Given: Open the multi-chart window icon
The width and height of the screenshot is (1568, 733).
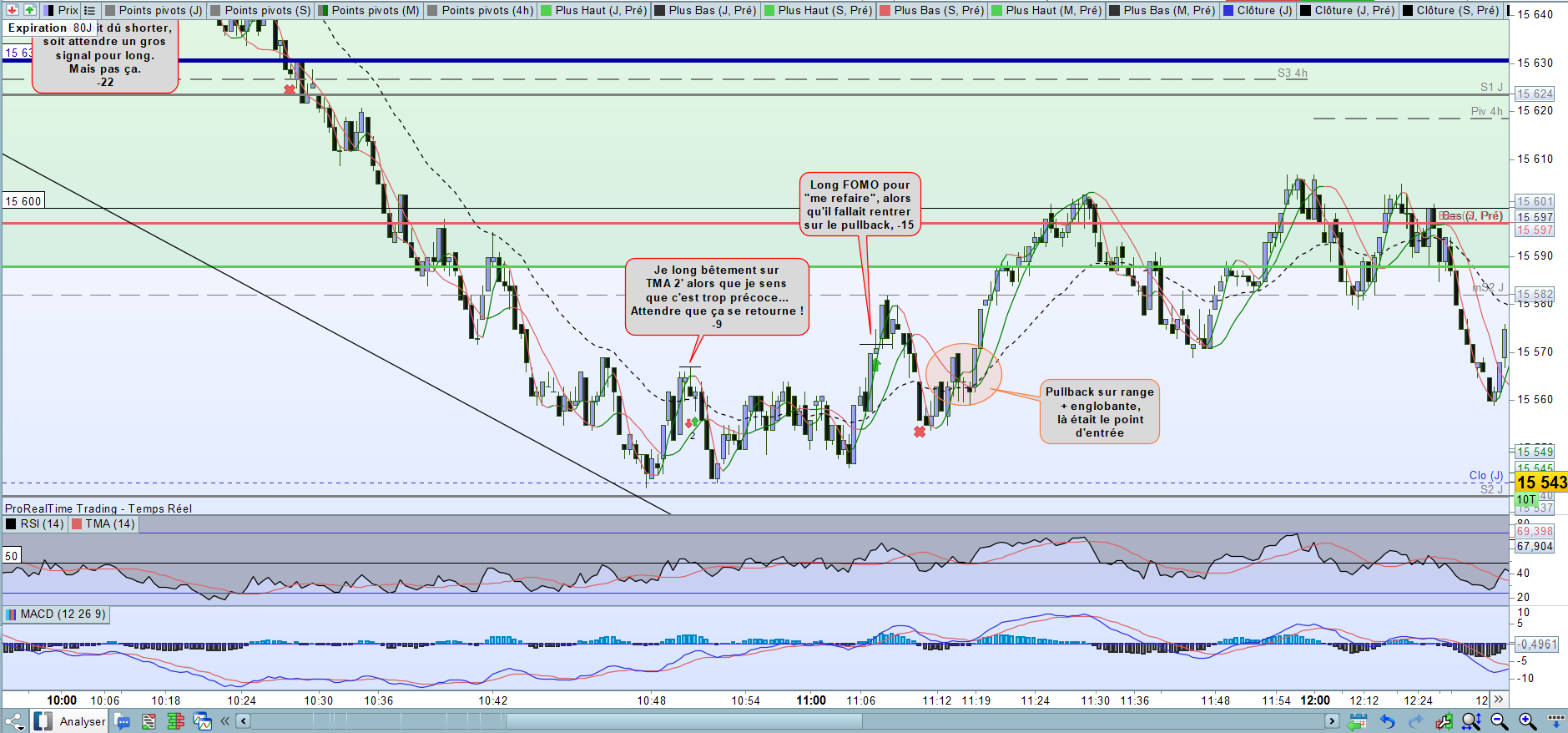Looking at the screenshot, I should coord(202,721).
